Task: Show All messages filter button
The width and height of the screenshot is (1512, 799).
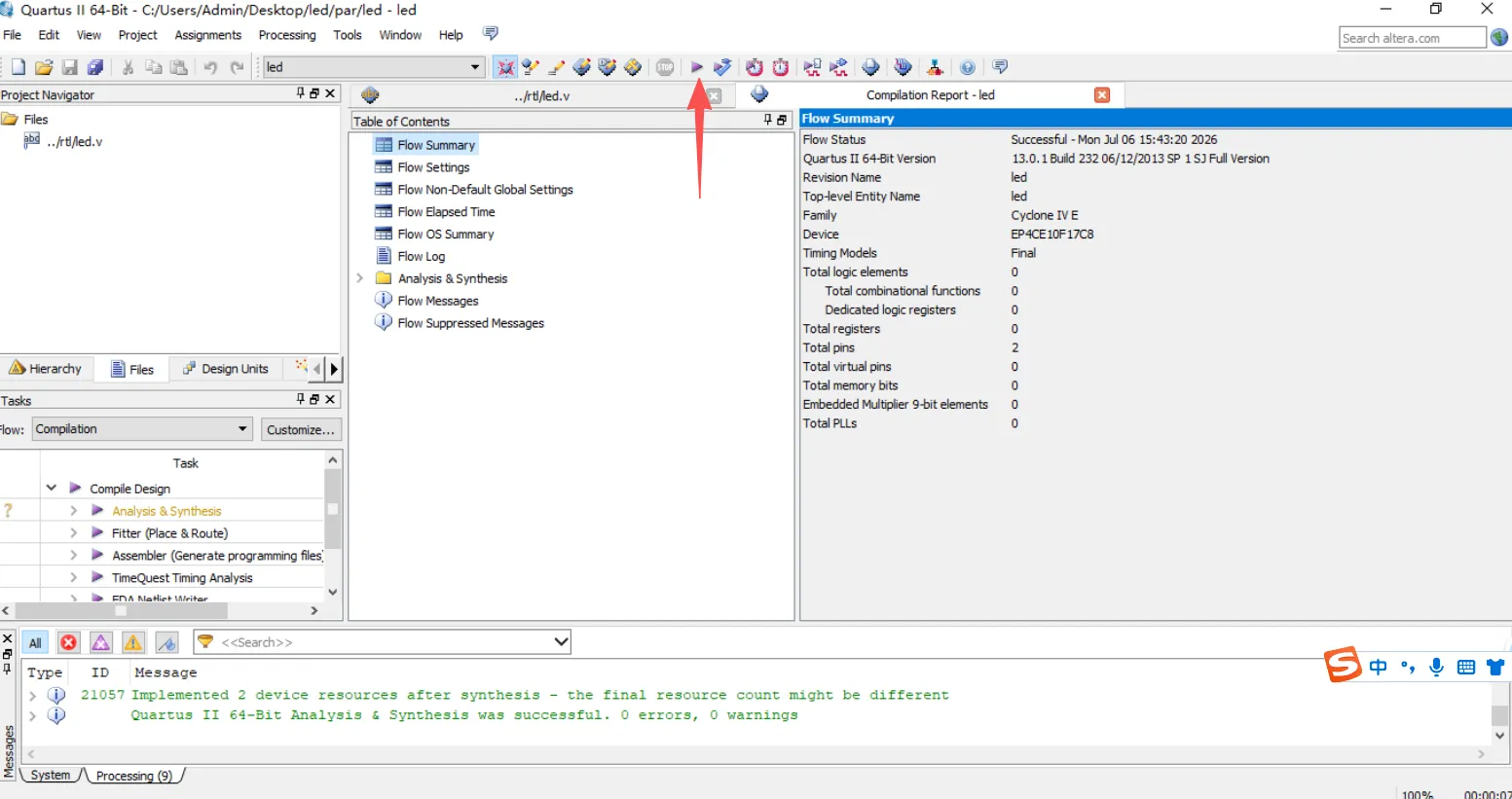Action: point(35,642)
